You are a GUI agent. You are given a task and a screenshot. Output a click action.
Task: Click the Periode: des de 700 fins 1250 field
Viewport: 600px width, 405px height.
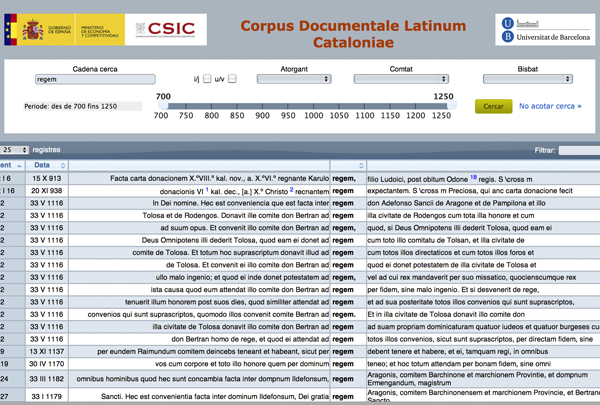click(82, 106)
